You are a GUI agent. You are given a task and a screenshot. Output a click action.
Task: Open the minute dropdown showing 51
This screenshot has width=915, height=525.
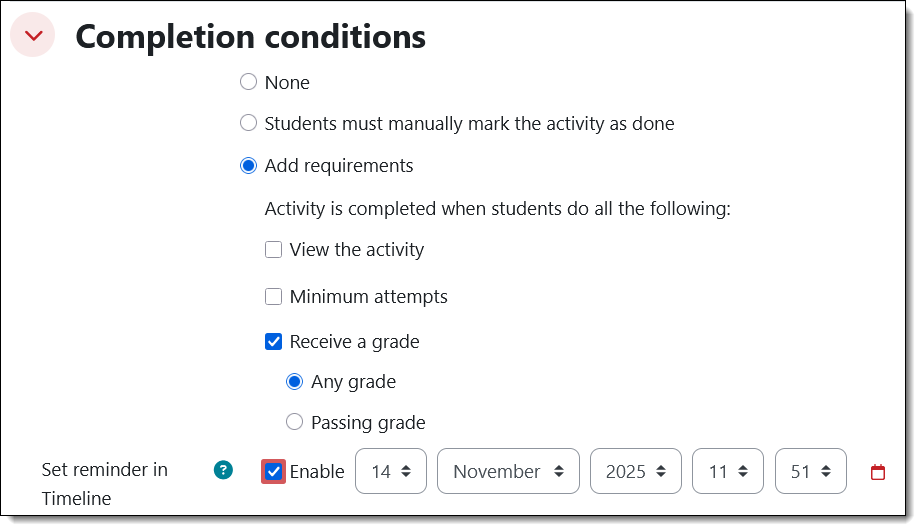[x=810, y=472]
